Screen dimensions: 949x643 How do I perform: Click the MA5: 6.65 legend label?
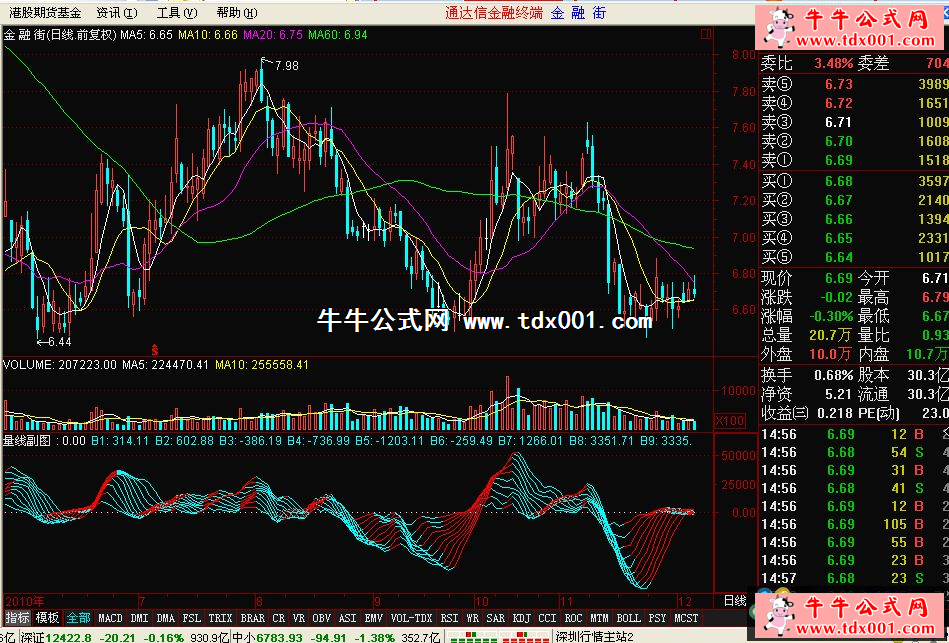[x=146, y=35]
